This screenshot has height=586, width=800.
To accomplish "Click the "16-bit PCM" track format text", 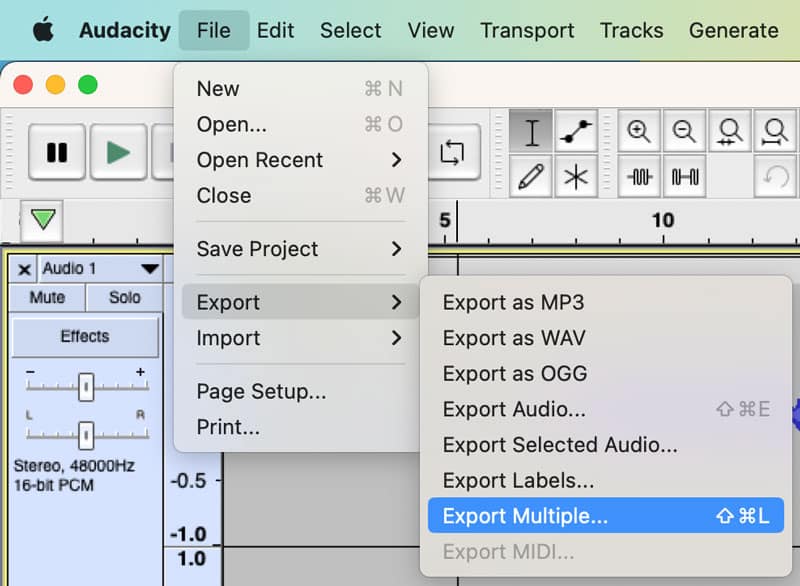I will (54, 485).
